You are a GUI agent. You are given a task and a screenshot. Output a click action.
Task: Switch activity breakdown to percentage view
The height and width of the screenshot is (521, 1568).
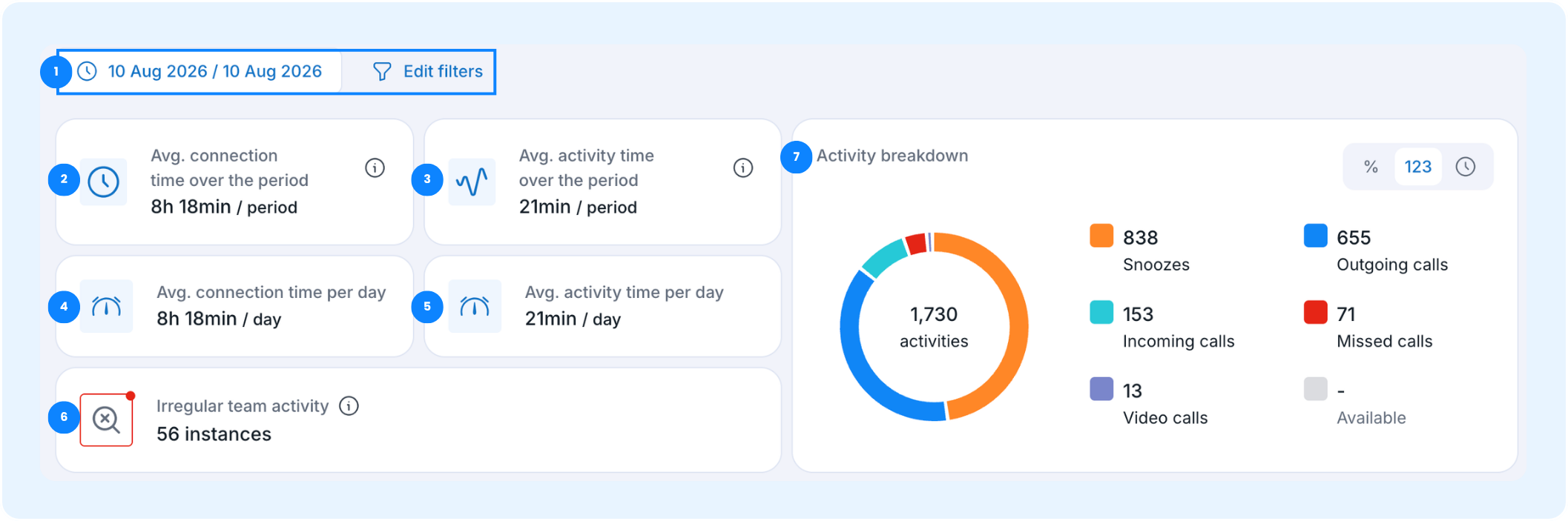[x=1371, y=167]
